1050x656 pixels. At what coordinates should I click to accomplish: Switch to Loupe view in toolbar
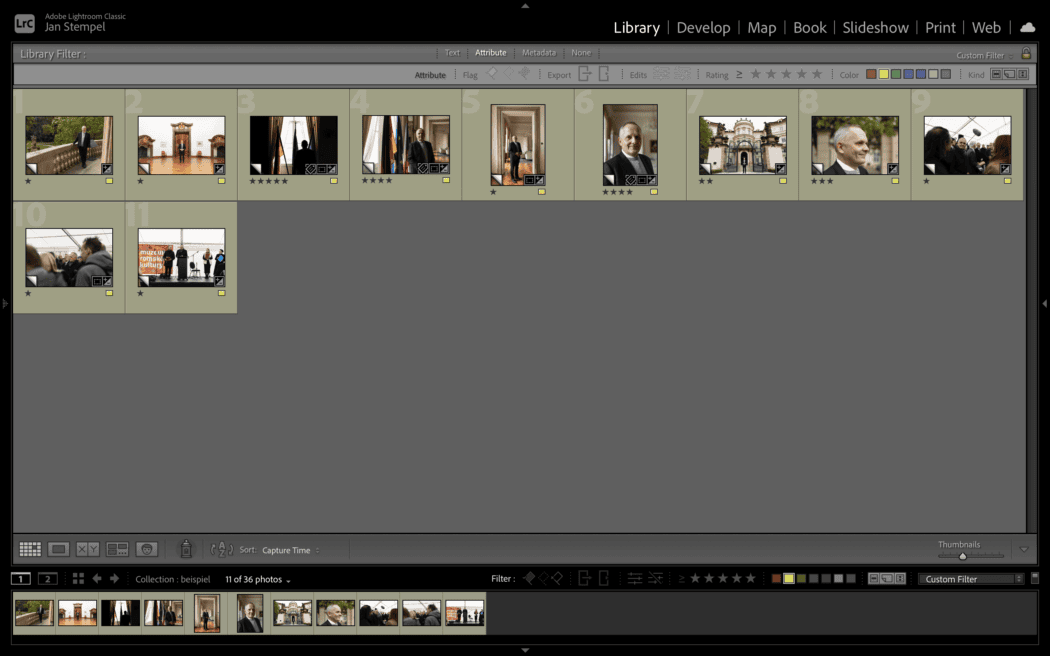(x=59, y=549)
